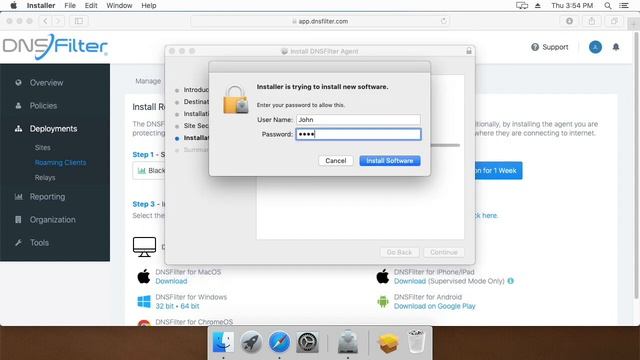Click the lock icon in authentication dialog

coord(236,99)
